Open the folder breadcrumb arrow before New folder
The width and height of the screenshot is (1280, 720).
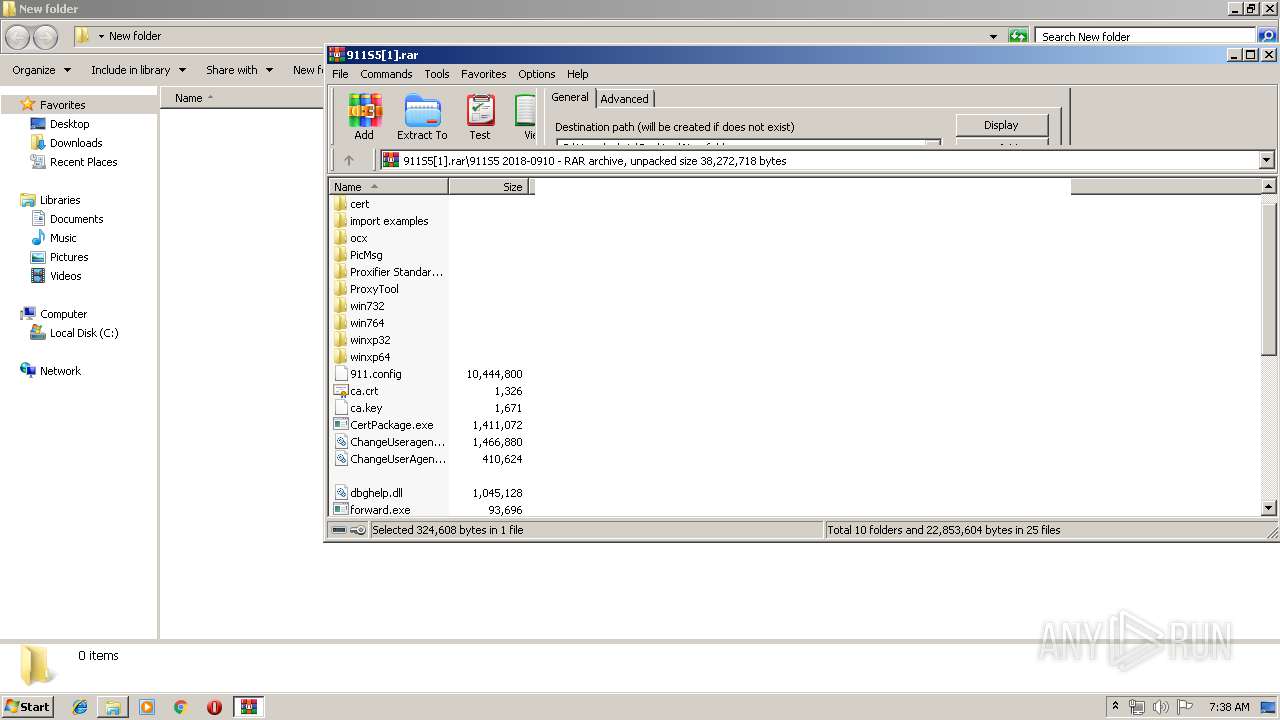coord(101,36)
